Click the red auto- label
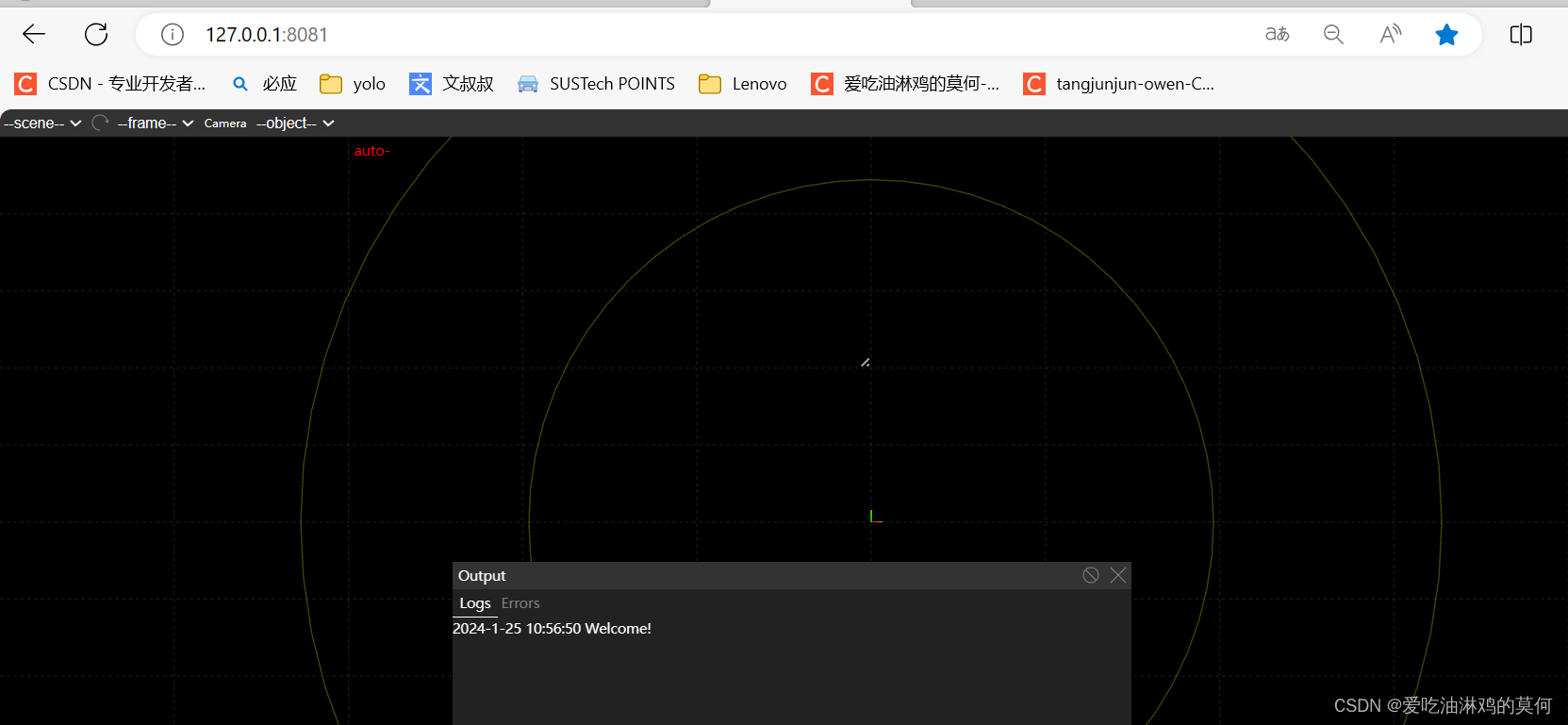This screenshot has width=1568, height=725. click(371, 151)
